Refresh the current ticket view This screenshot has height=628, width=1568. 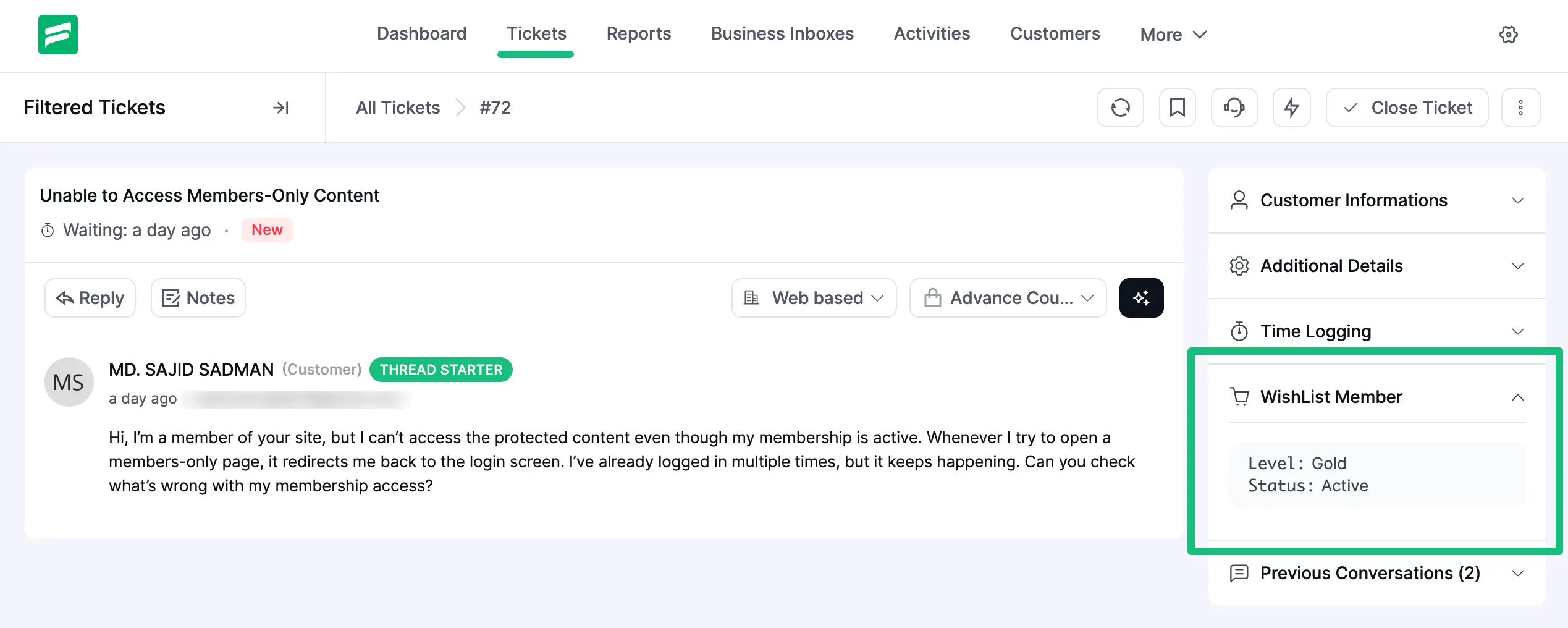(x=1120, y=107)
